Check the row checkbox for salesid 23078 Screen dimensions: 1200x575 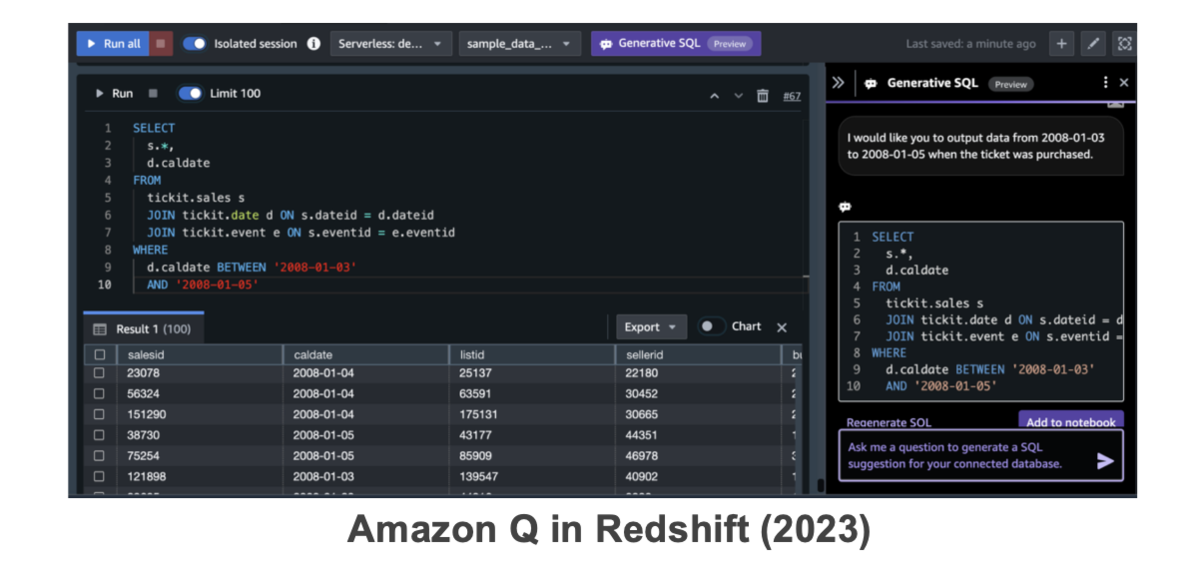99,373
